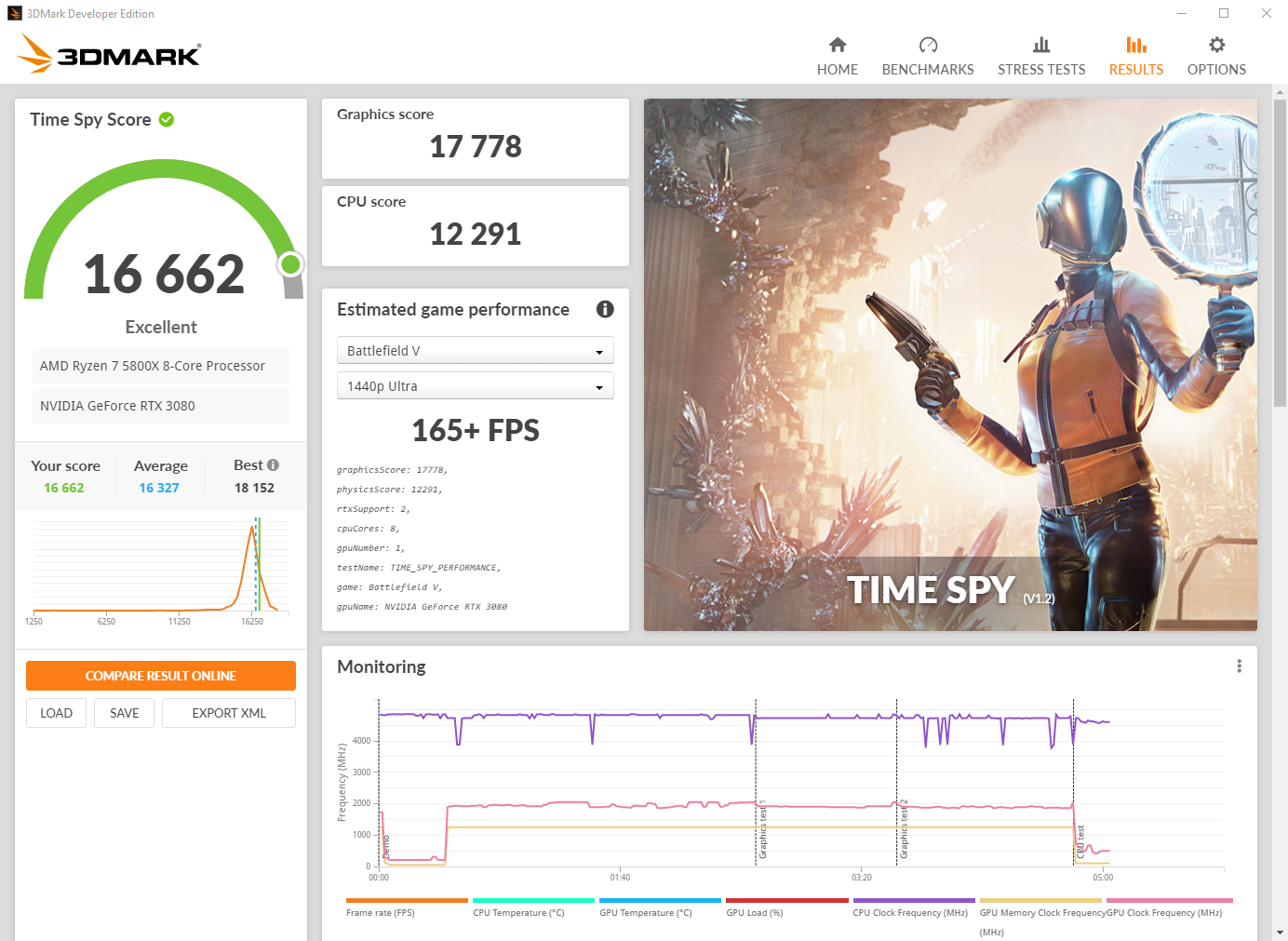Screen dimensions: 1288x941
Task: Click the 165+ FPS estimate
Action: (476, 431)
